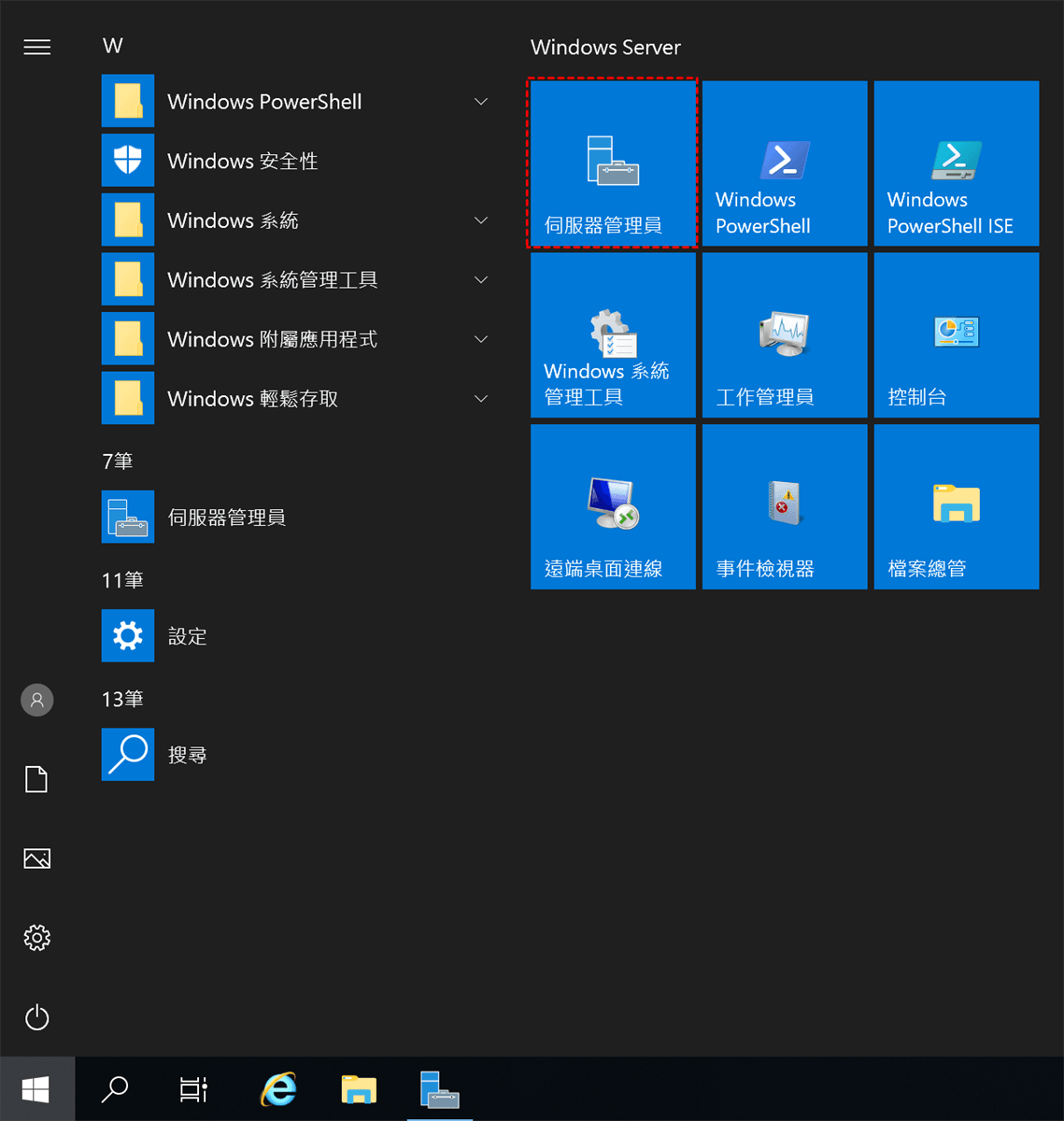Image resolution: width=1064 pixels, height=1121 pixels.
Task: Open Internet Explorer from the taskbar
Action: pyautogui.click(x=278, y=1089)
